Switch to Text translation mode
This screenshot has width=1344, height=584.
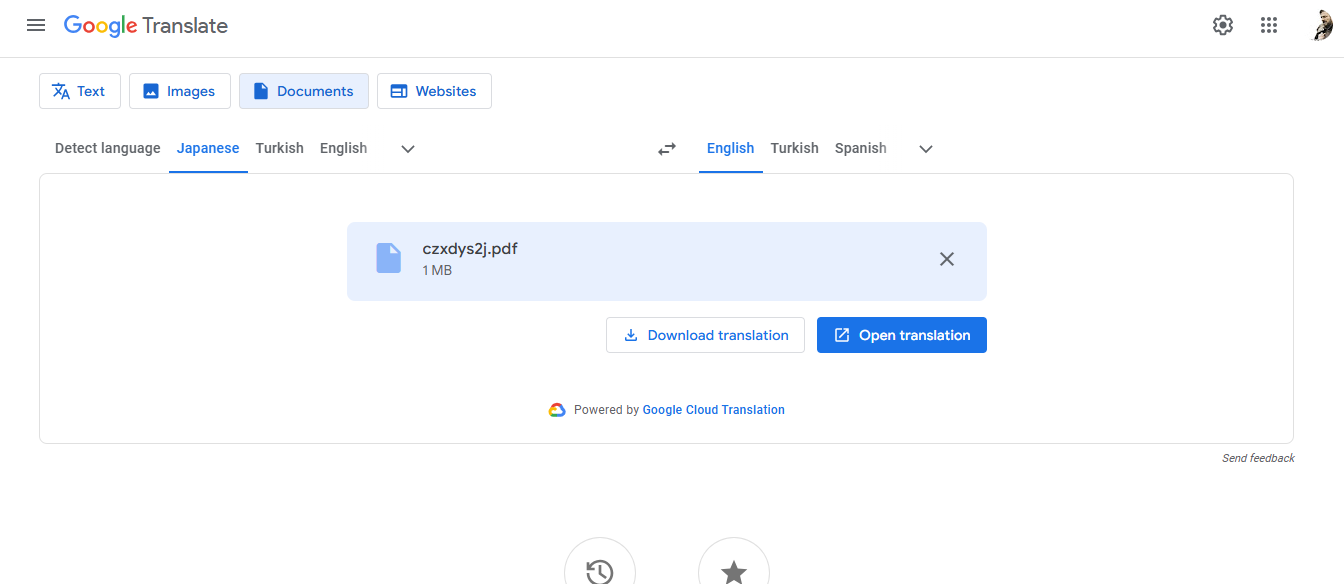[79, 91]
